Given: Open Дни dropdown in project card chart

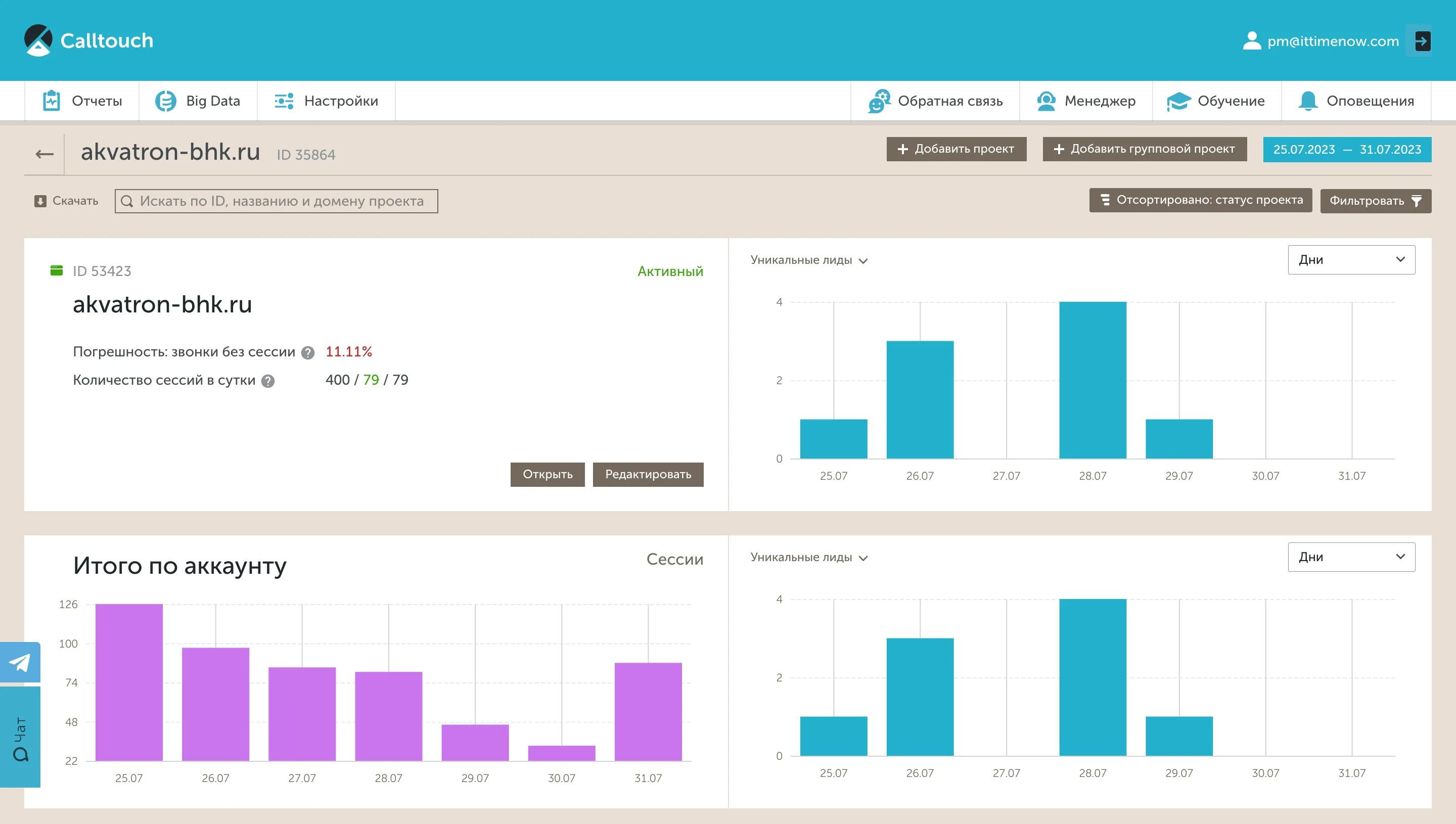Looking at the screenshot, I should coord(1351,260).
